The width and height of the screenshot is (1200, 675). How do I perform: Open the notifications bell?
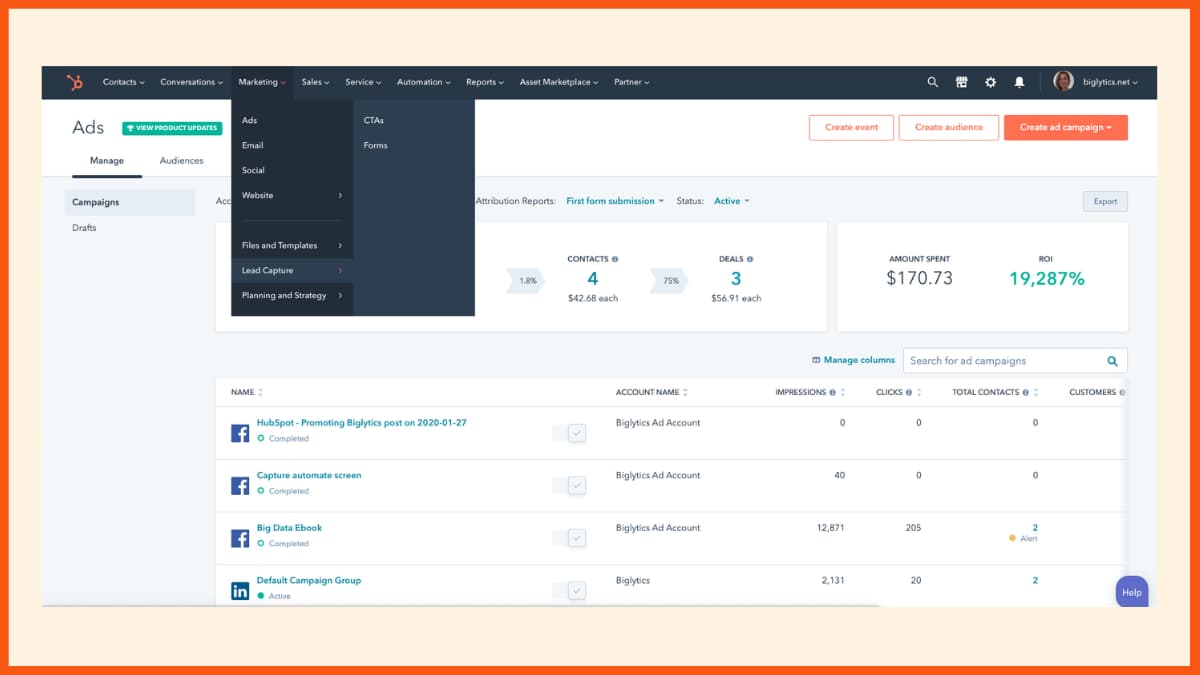click(1019, 82)
